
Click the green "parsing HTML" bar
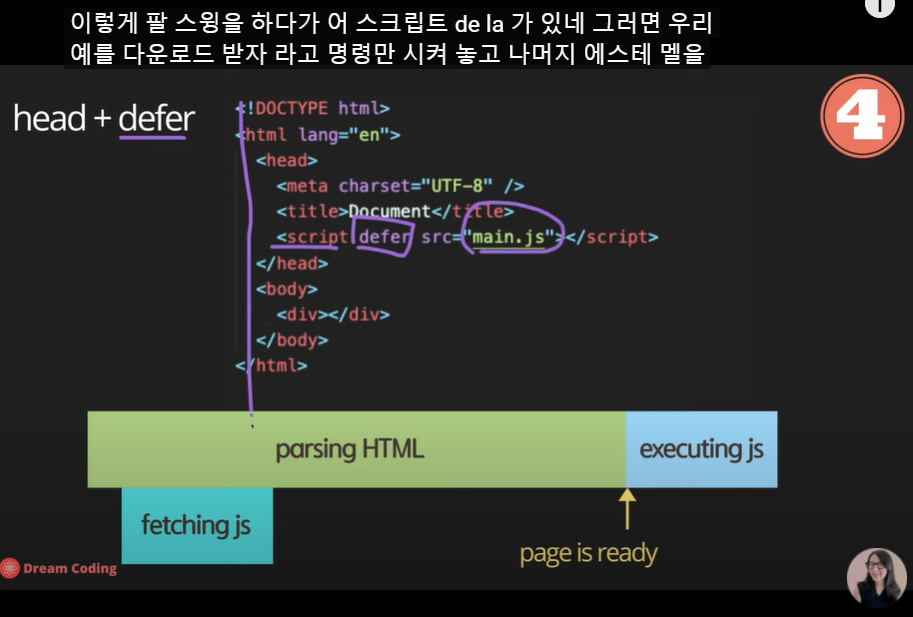[x=356, y=449]
